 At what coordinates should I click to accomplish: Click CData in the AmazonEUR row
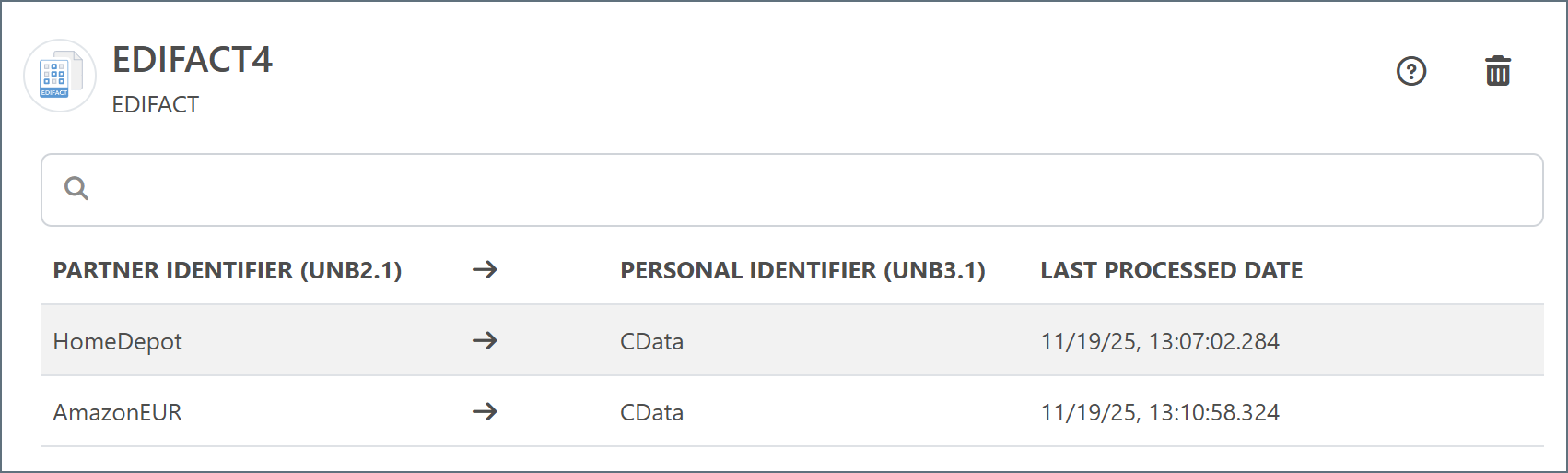pos(651,412)
